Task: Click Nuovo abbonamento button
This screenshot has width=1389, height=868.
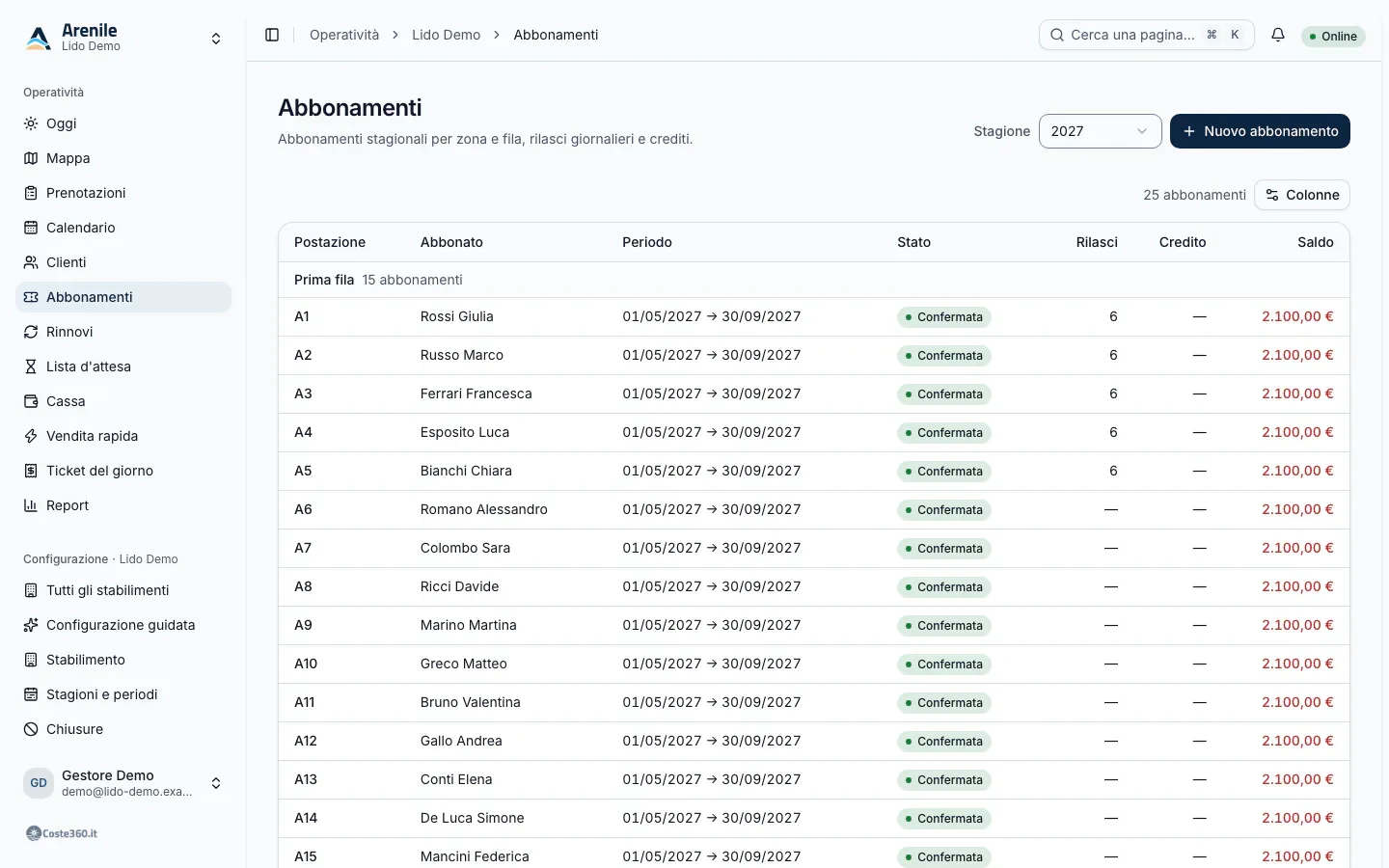Action: (1260, 131)
